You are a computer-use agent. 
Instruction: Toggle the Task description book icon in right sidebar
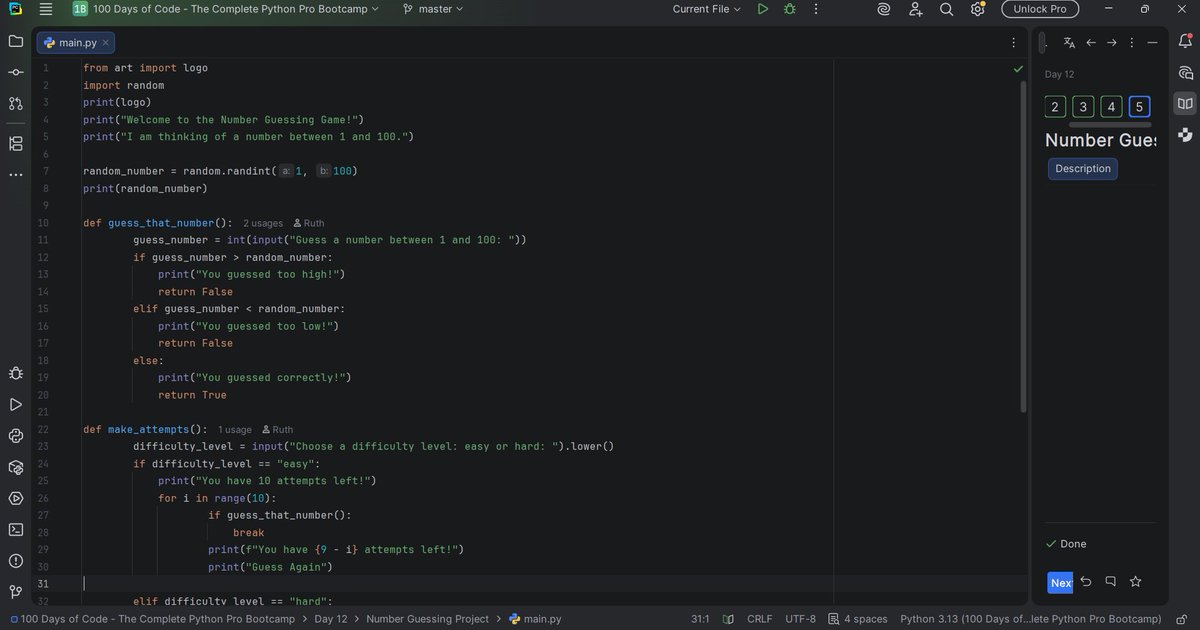pyautogui.click(x=1185, y=104)
